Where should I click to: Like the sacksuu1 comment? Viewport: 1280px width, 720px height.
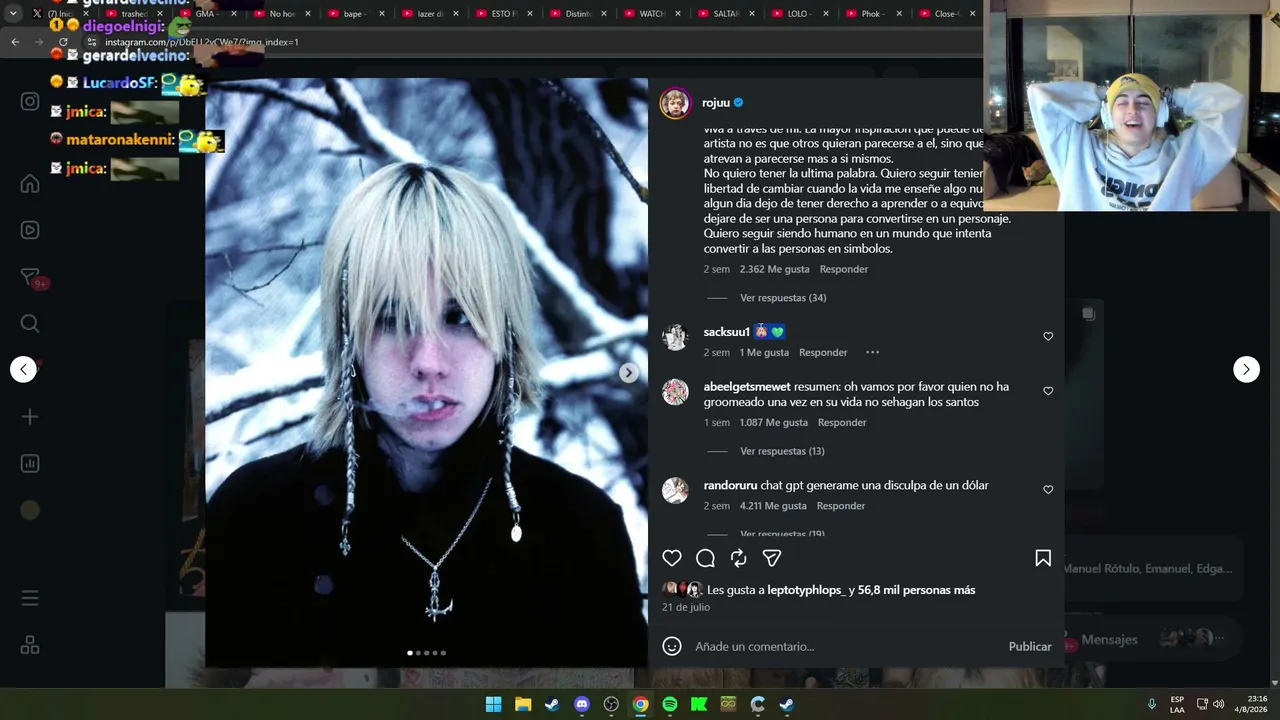pos(1048,336)
